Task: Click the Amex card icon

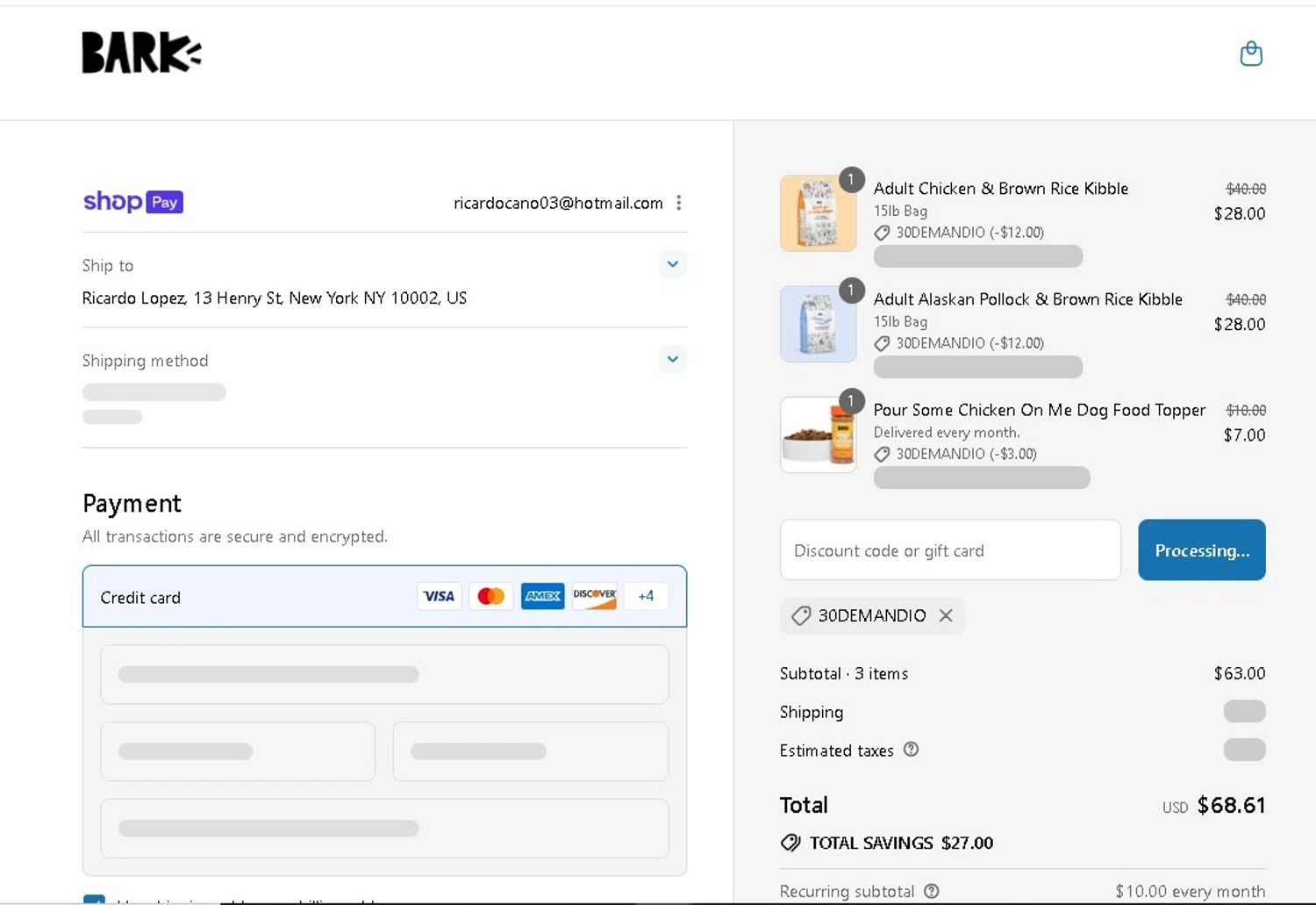Action: click(543, 596)
